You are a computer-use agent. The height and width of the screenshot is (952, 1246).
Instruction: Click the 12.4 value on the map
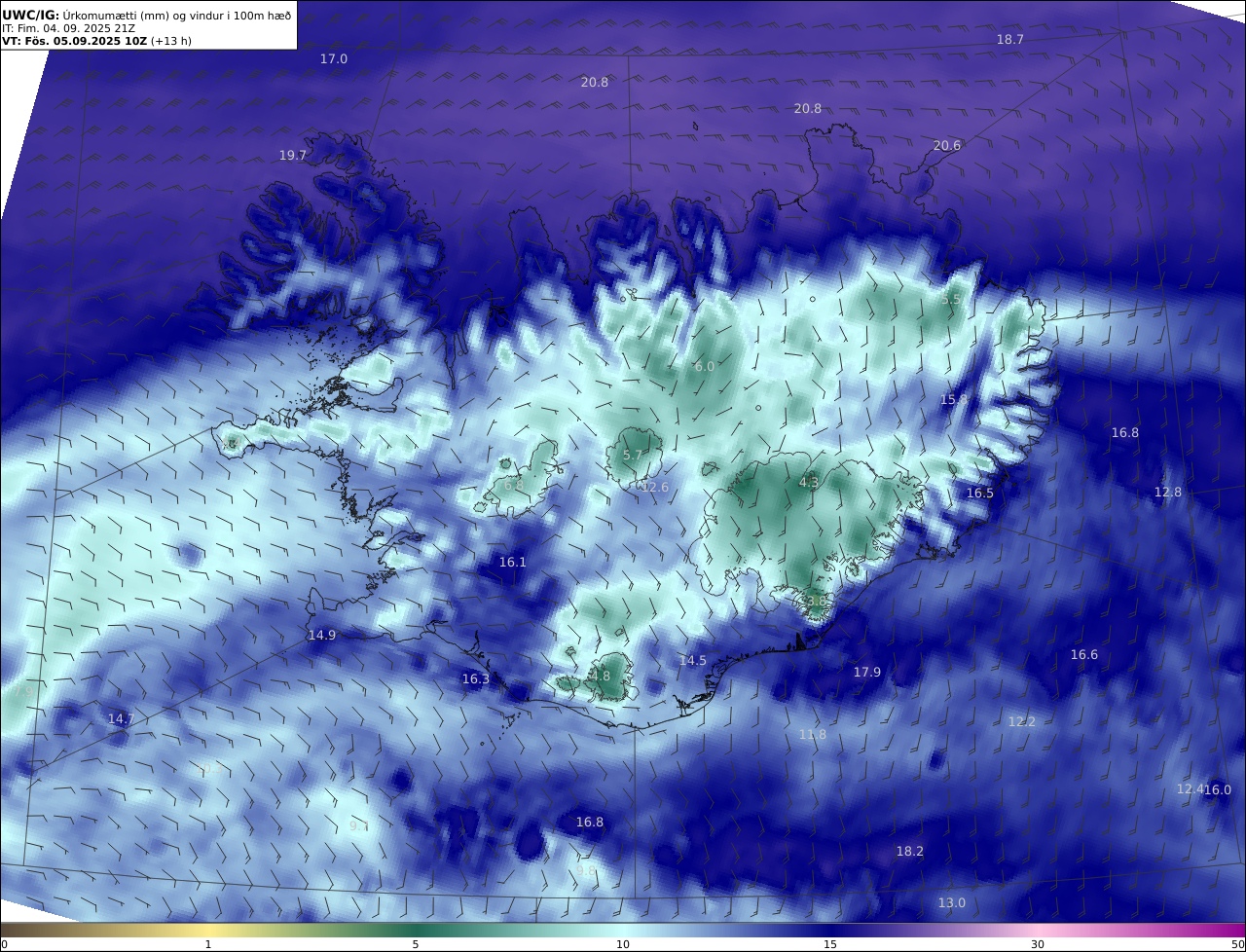point(1190,789)
